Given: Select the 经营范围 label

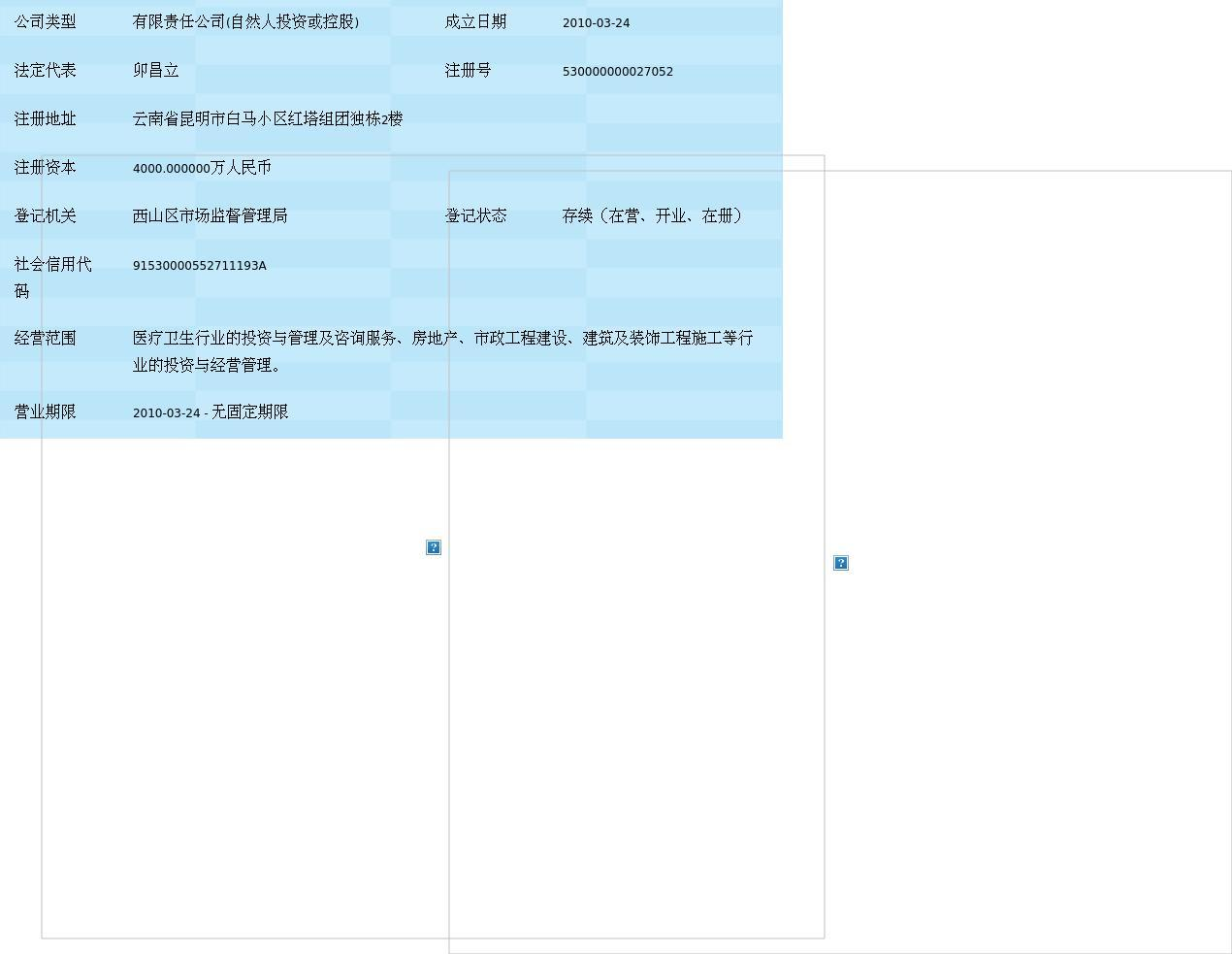Looking at the screenshot, I should (46, 338).
